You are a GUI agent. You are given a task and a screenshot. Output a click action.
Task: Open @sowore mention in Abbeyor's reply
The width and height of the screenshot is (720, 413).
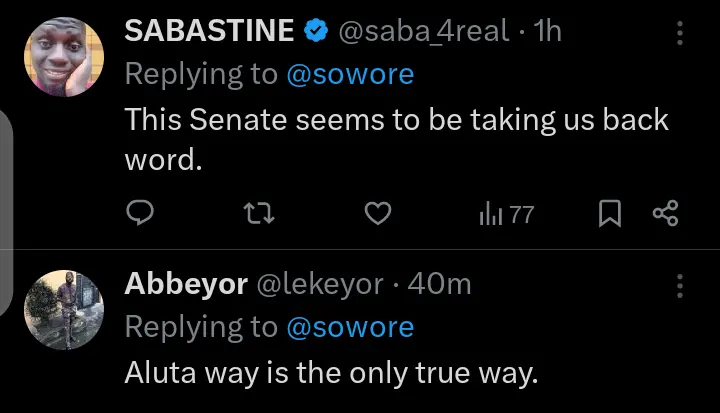click(x=350, y=327)
